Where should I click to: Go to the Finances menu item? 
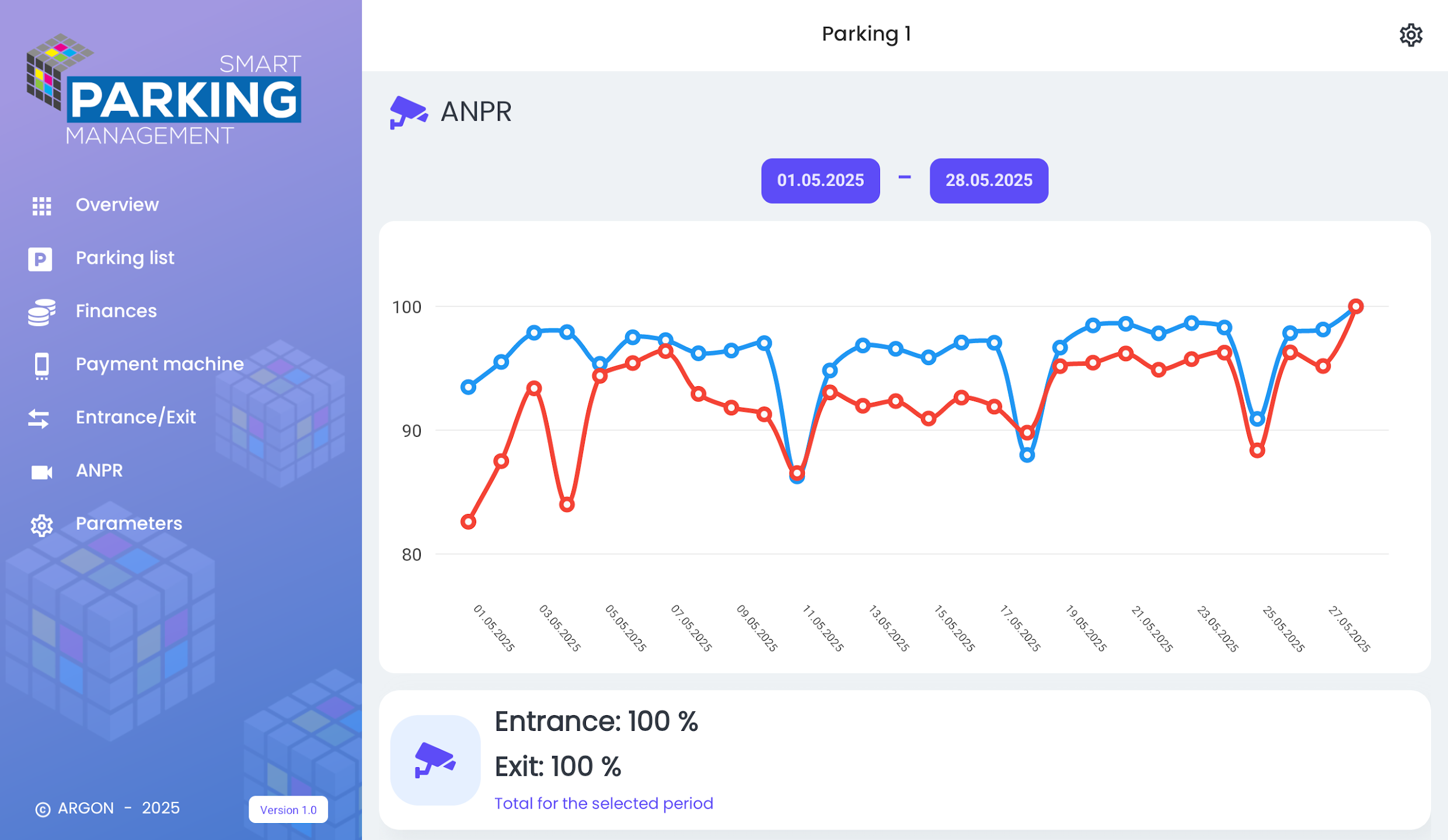(x=116, y=311)
